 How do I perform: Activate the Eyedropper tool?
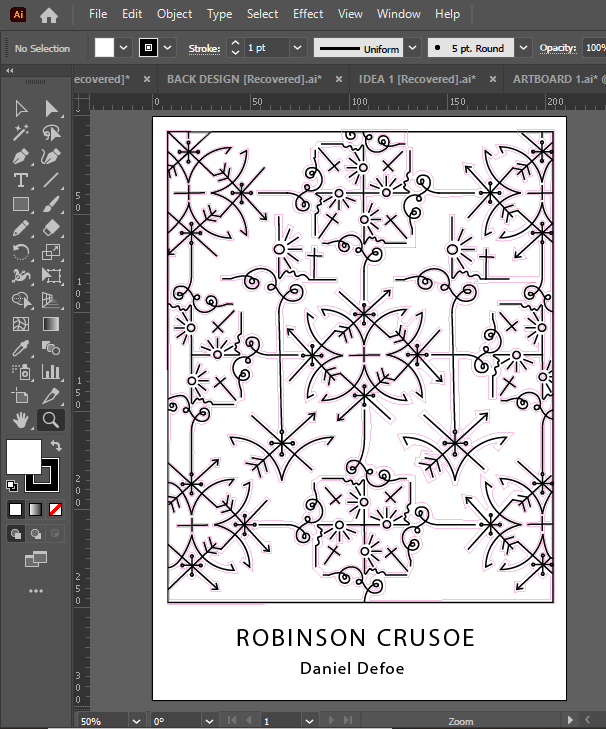pos(21,348)
